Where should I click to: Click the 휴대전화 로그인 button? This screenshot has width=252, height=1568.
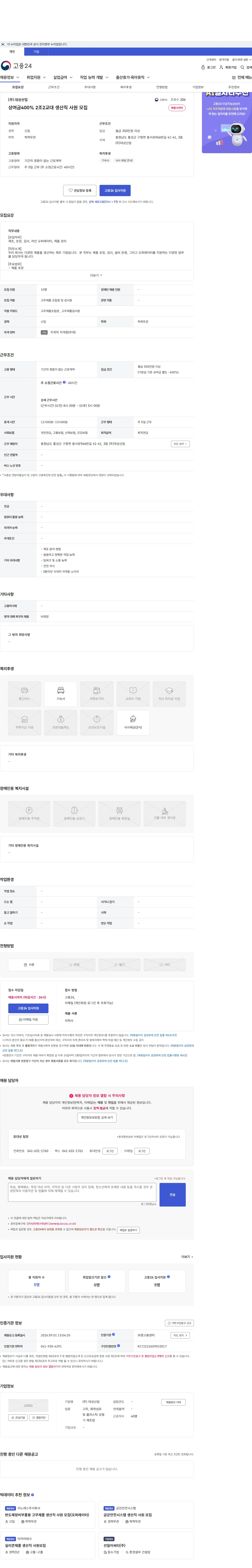110,1151
